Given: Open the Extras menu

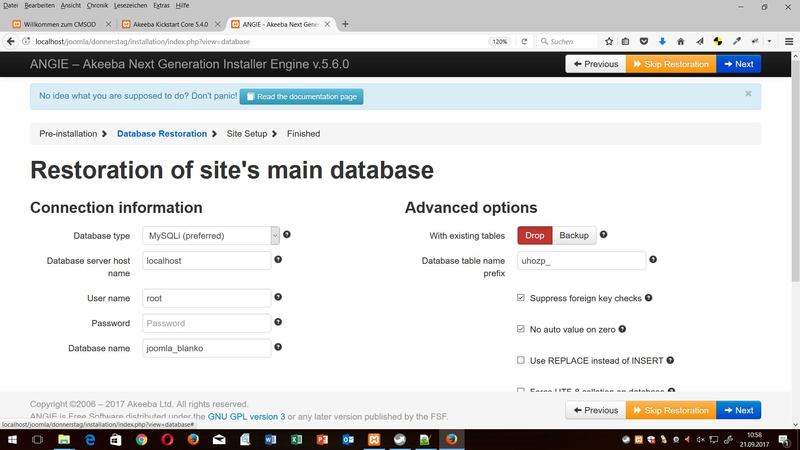Looking at the screenshot, I should [161, 5].
